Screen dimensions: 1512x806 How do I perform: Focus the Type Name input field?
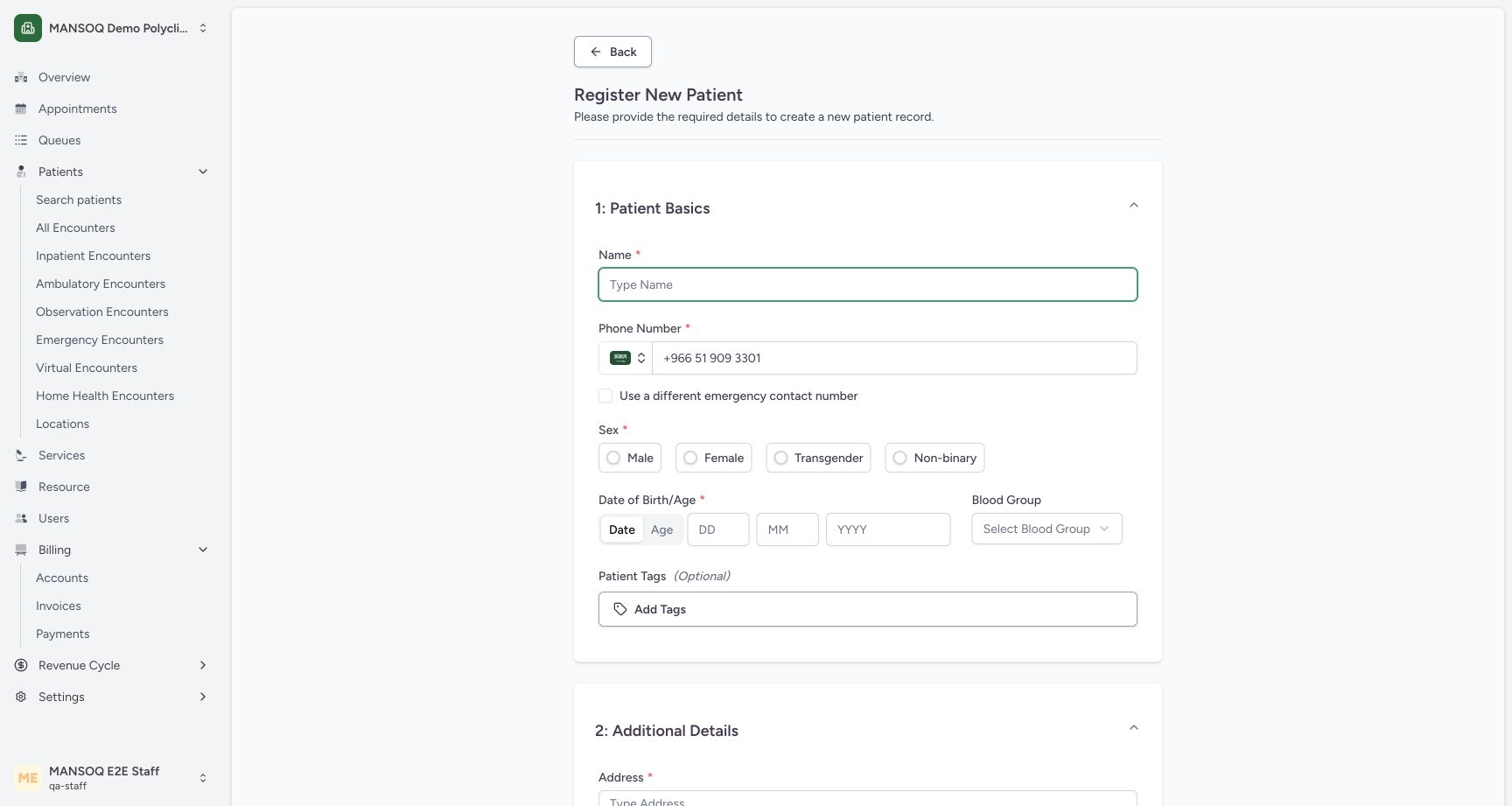[868, 284]
